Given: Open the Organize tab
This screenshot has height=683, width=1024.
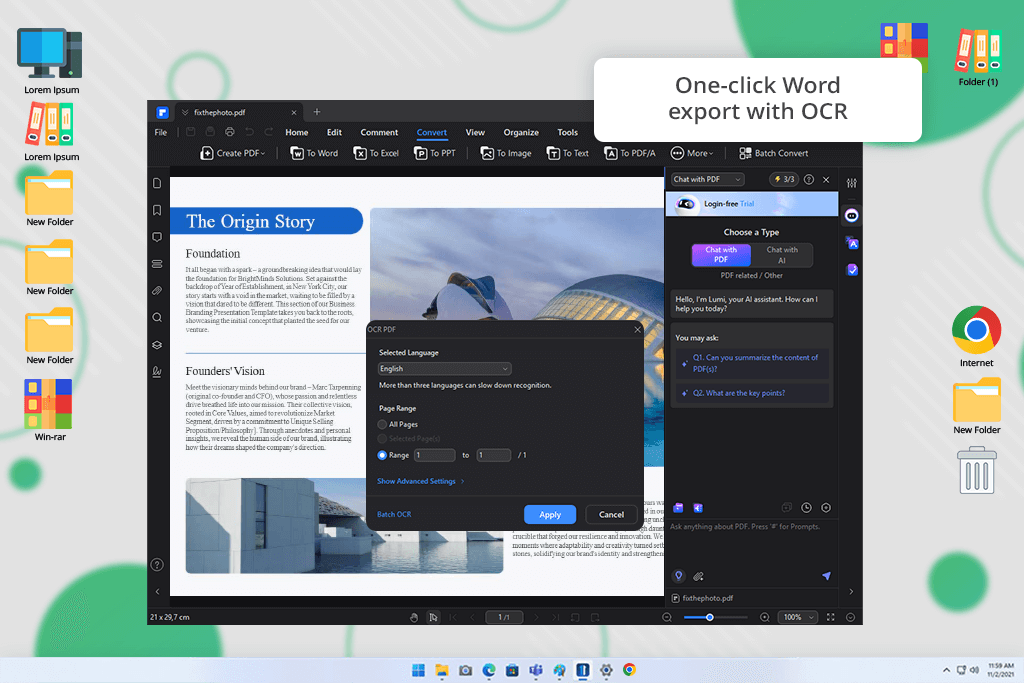Looking at the screenshot, I should 520,133.
